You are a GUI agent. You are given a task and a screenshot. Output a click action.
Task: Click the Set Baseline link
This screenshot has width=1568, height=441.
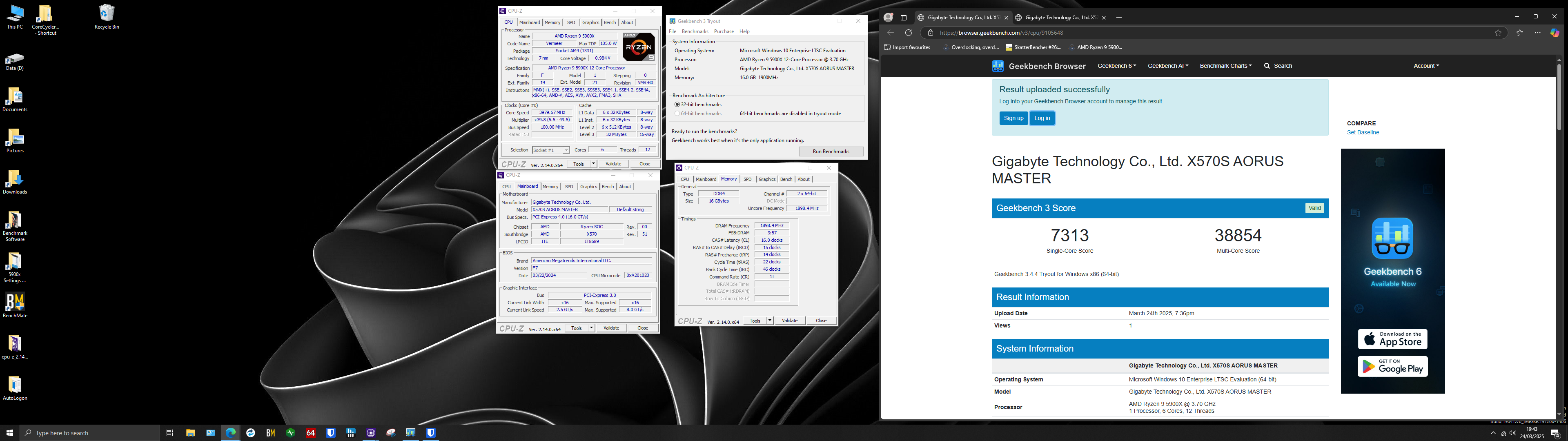click(x=1363, y=133)
